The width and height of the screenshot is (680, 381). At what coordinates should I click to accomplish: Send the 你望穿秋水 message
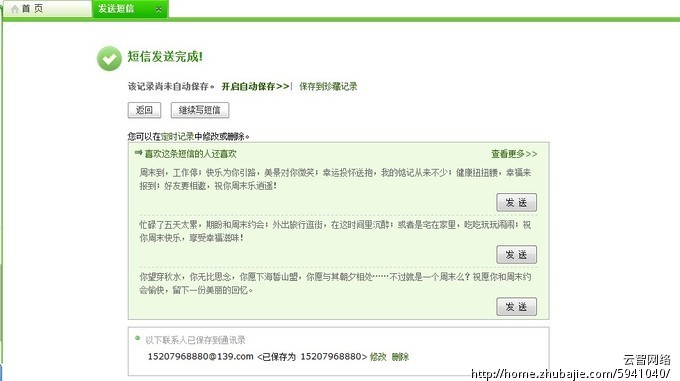pos(517,306)
